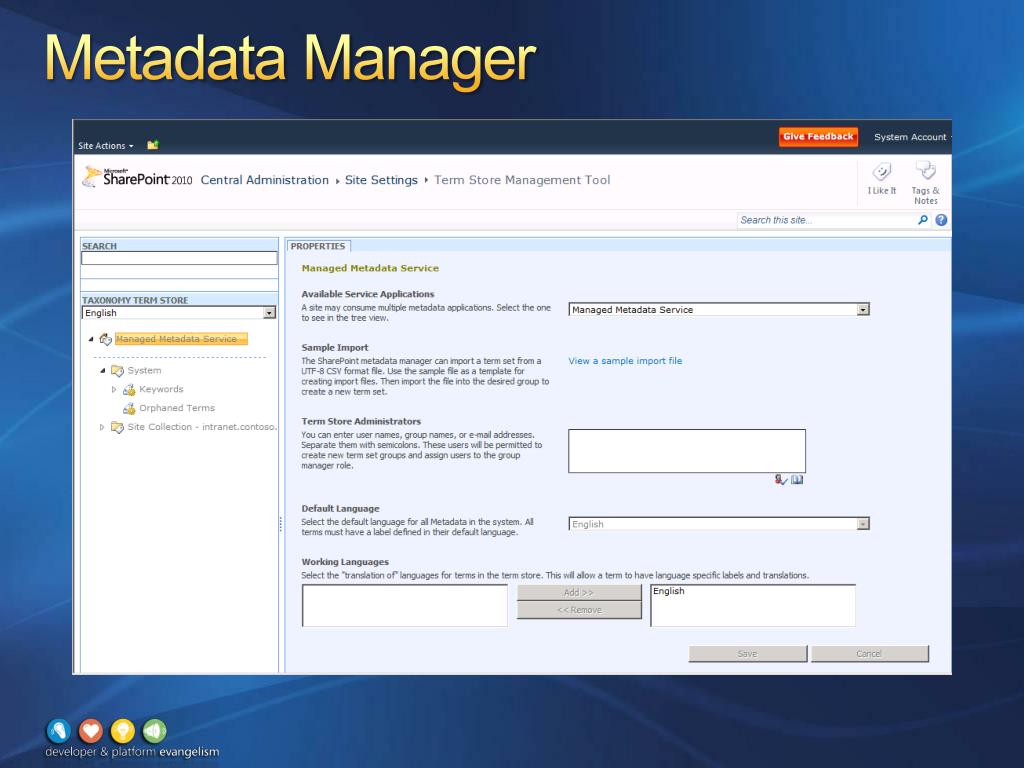Image resolution: width=1024 pixels, height=768 pixels.
Task: Expand the Keywords term set
Action: 114,389
